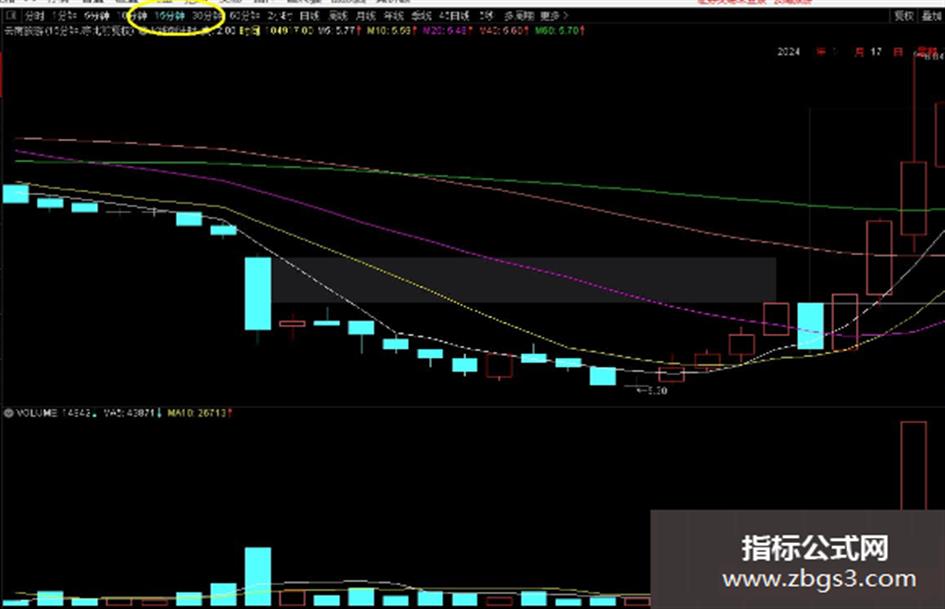Click the M5: 5.77 moving average label
Image resolution: width=945 pixels, height=609 pixels.
pyautogui.click(x=338, y=30)
